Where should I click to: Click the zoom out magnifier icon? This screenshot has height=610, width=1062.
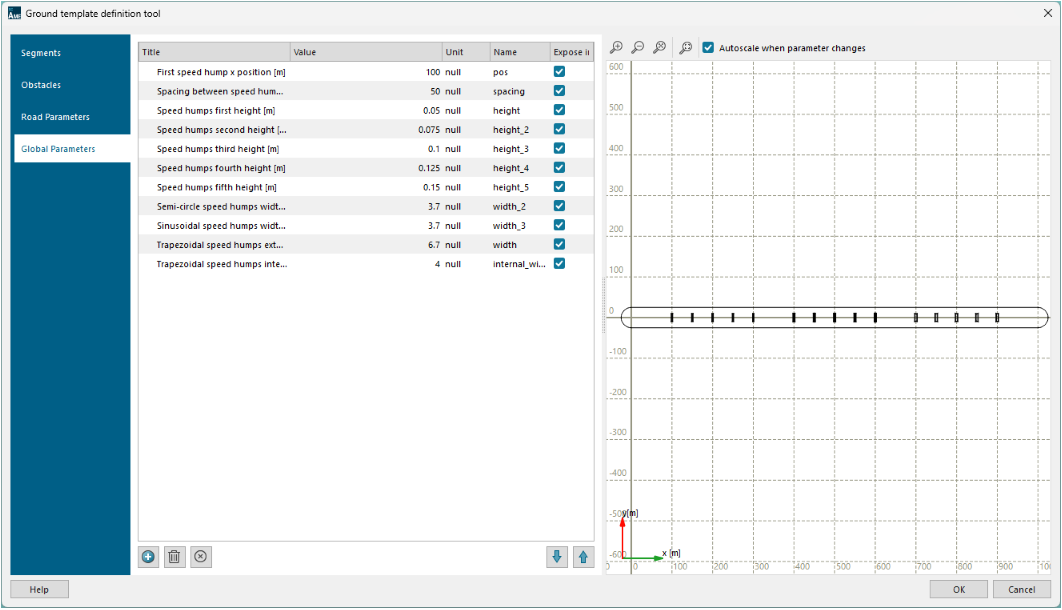coord(638,48)
